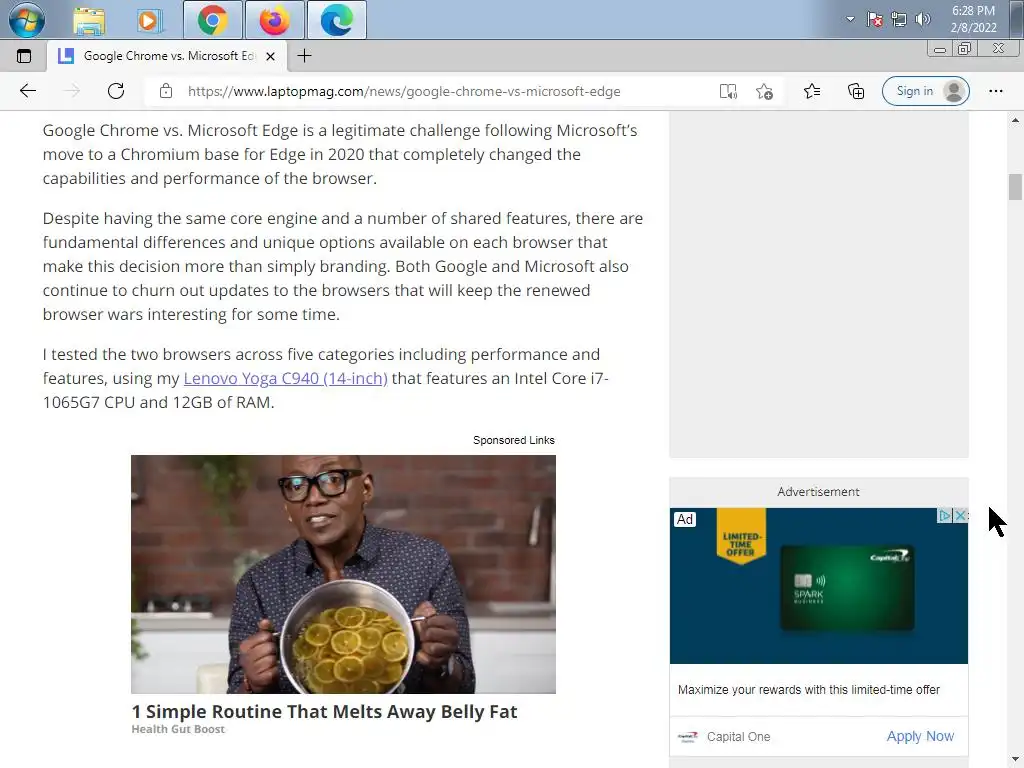Screen dimensions: 1024x768
Task: Open Edge Settings and more menu
Action: pyautogui.click(x=996, y=91)
